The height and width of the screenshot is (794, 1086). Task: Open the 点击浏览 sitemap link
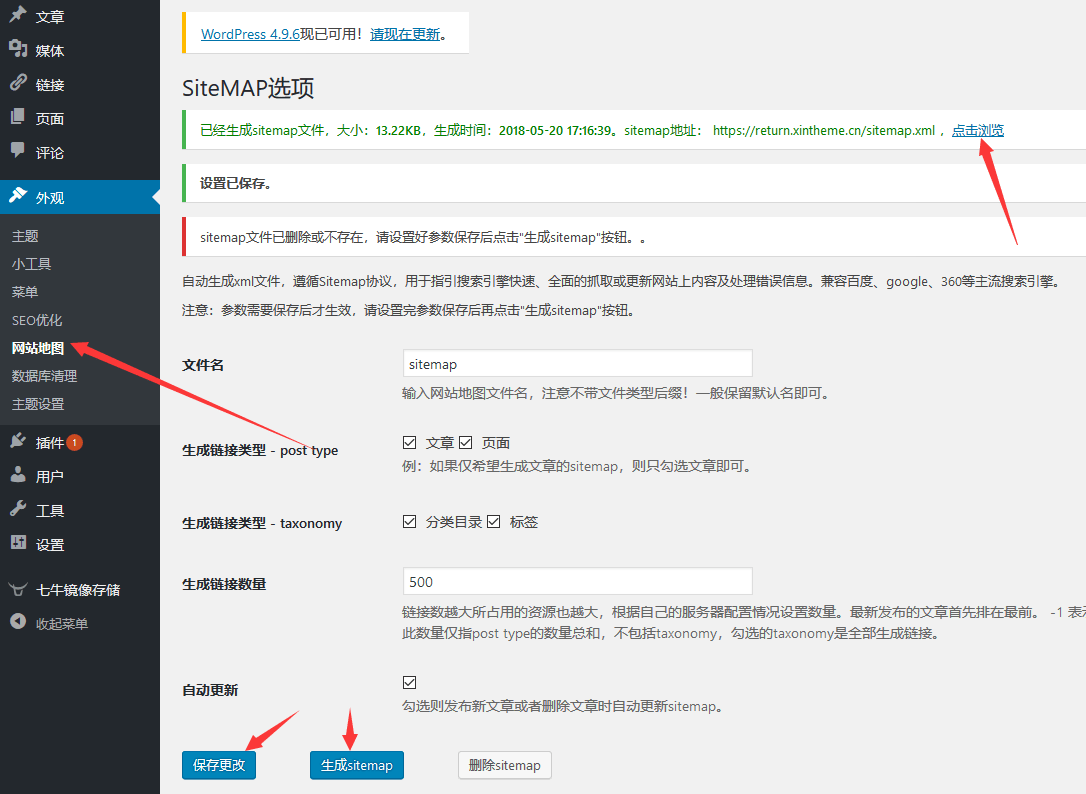pos(977,130)
